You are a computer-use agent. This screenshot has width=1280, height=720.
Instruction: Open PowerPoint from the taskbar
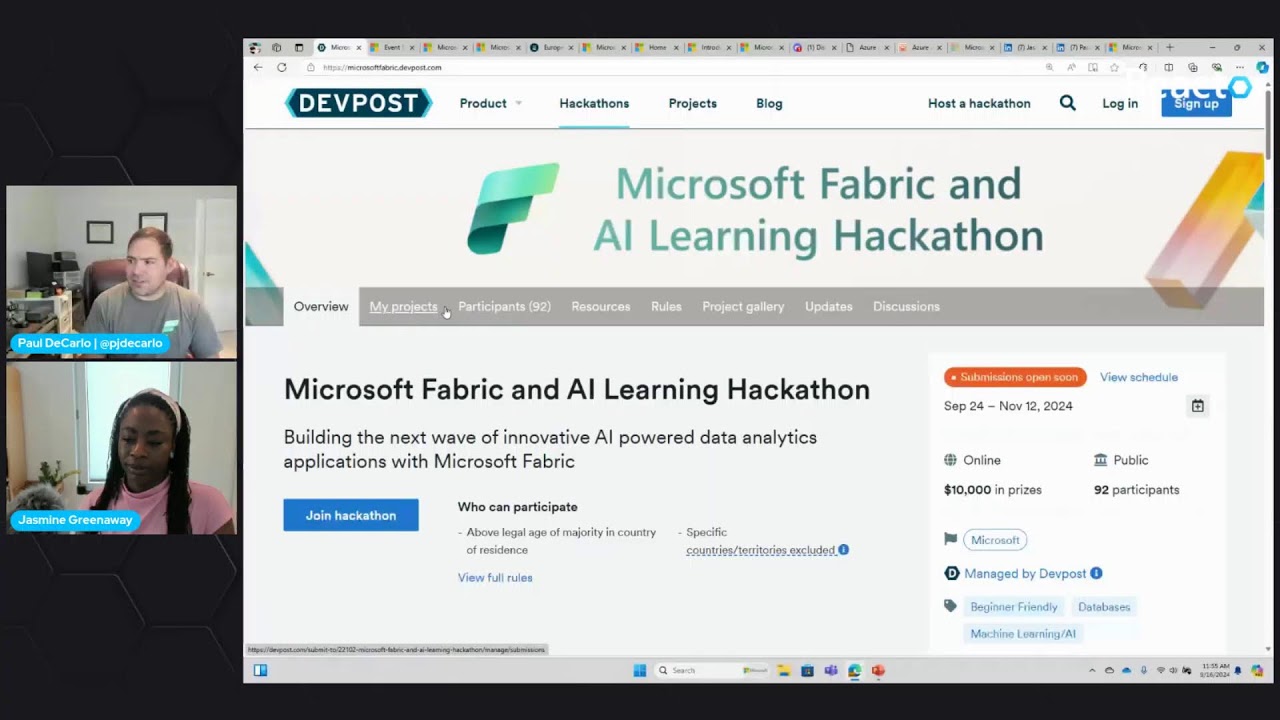pyautogui.click(x=878, y=670)
